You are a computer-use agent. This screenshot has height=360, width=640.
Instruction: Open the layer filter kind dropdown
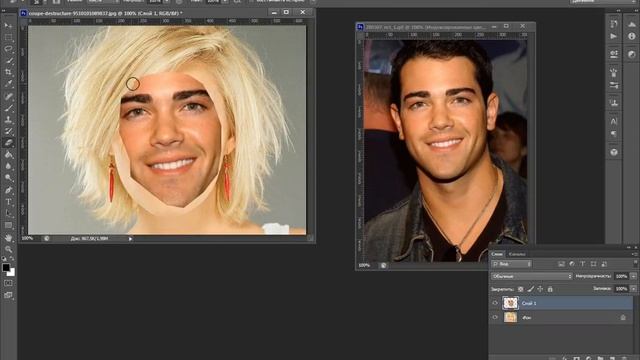coord(511,264)
